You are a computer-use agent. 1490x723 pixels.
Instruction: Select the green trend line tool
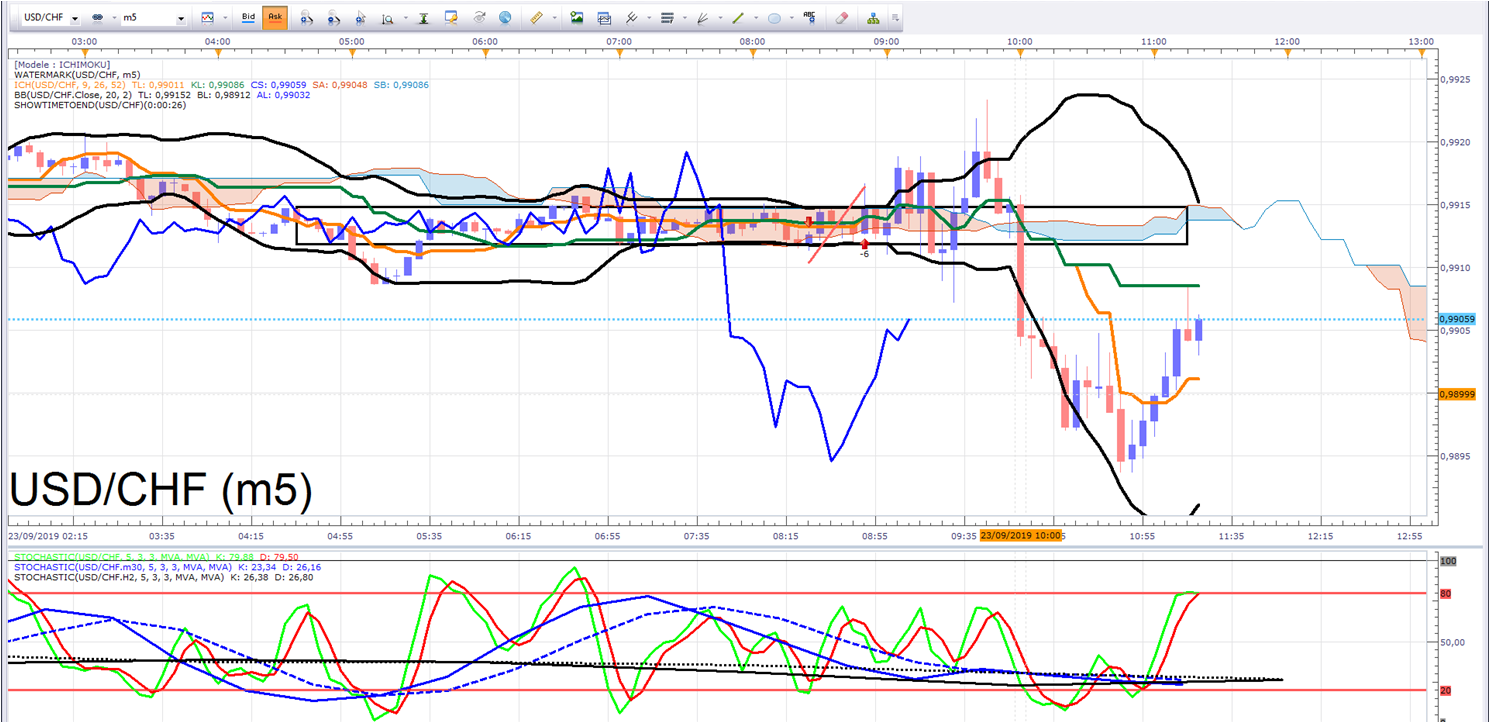[x=738, y=18]
